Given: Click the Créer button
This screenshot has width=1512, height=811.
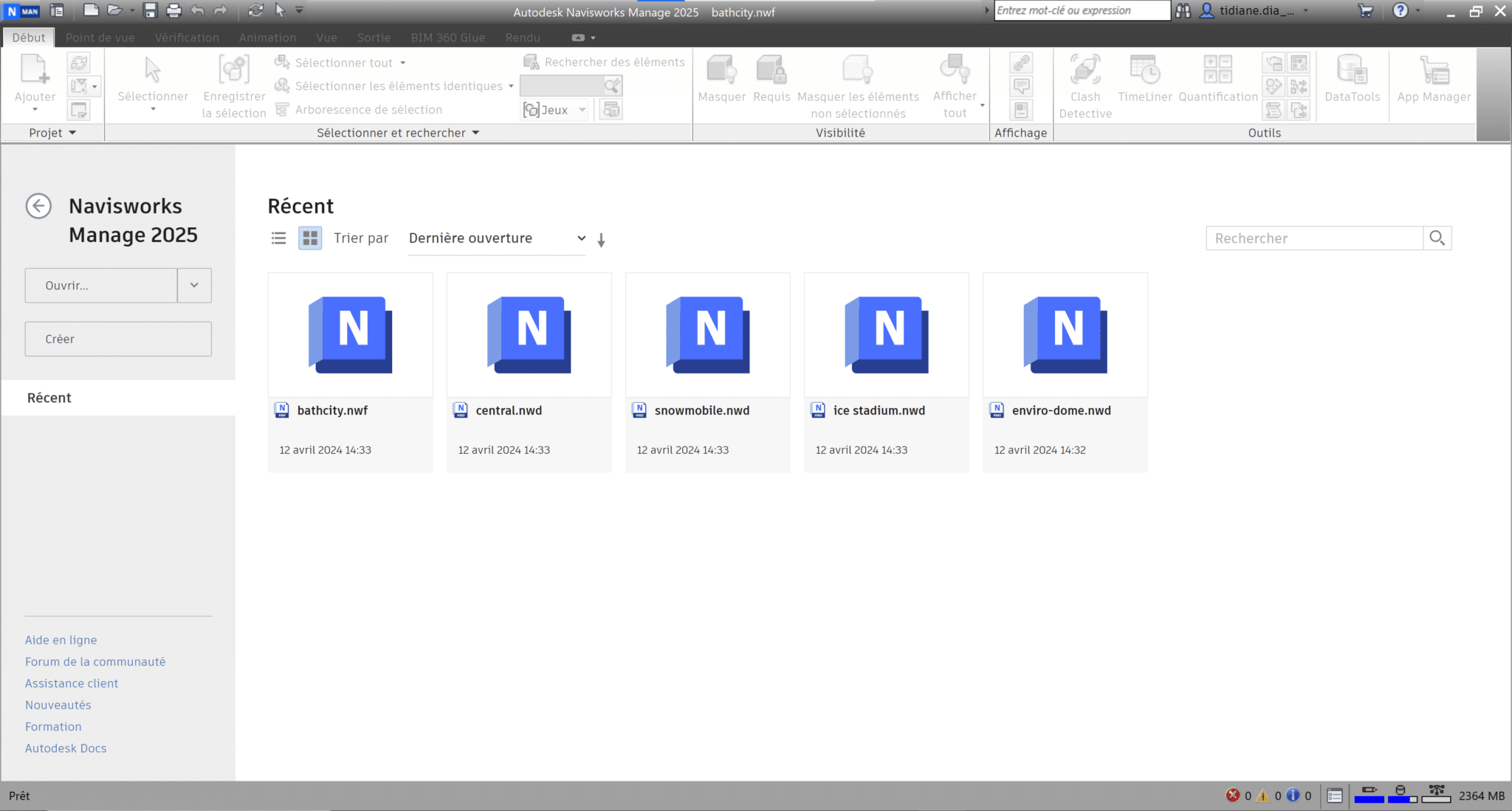Looking at the screenshot, I should click(x=118, y=339).
